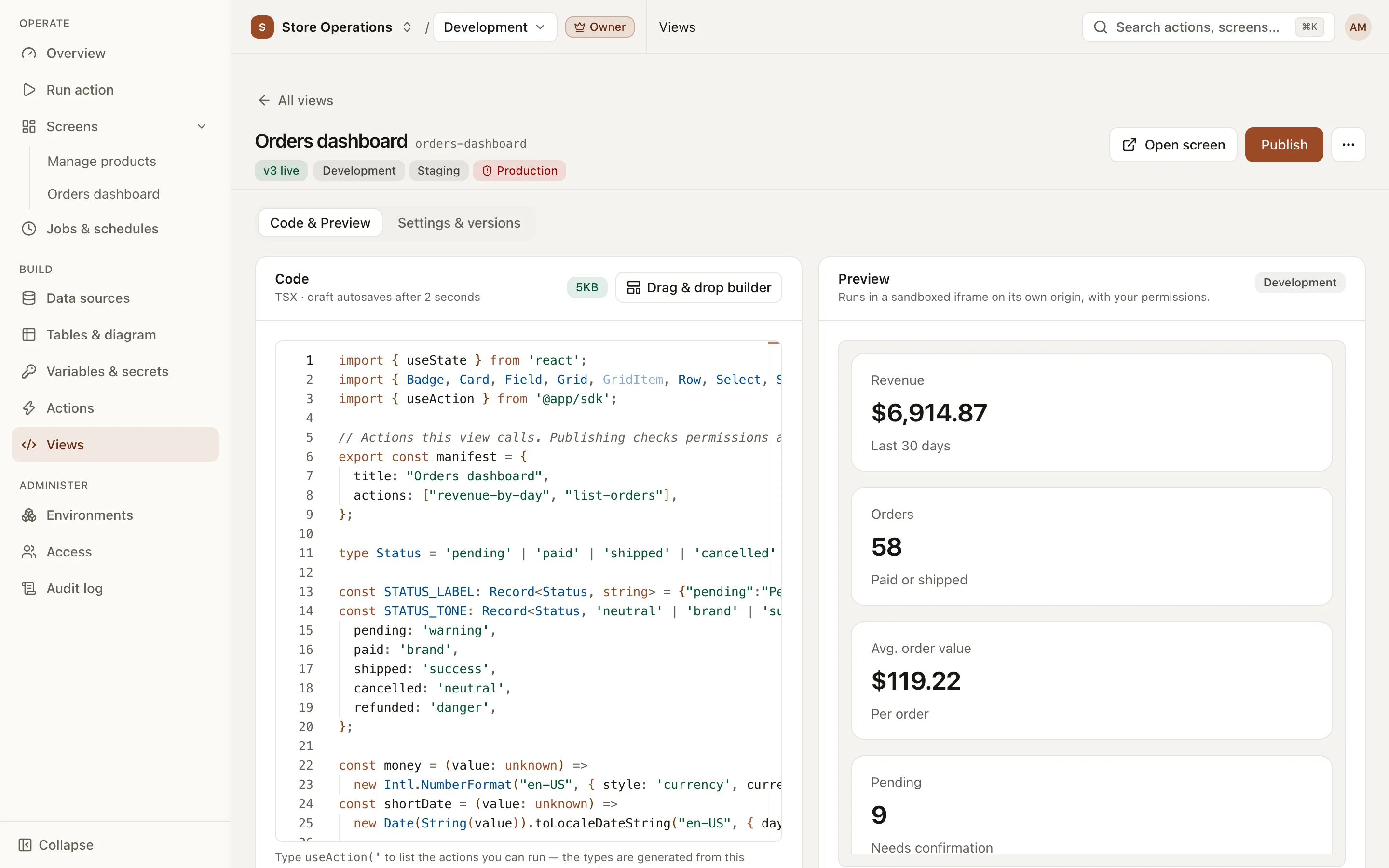Open Data sources database icon
The image size is (1389, 868).
[x=29, y=298]
